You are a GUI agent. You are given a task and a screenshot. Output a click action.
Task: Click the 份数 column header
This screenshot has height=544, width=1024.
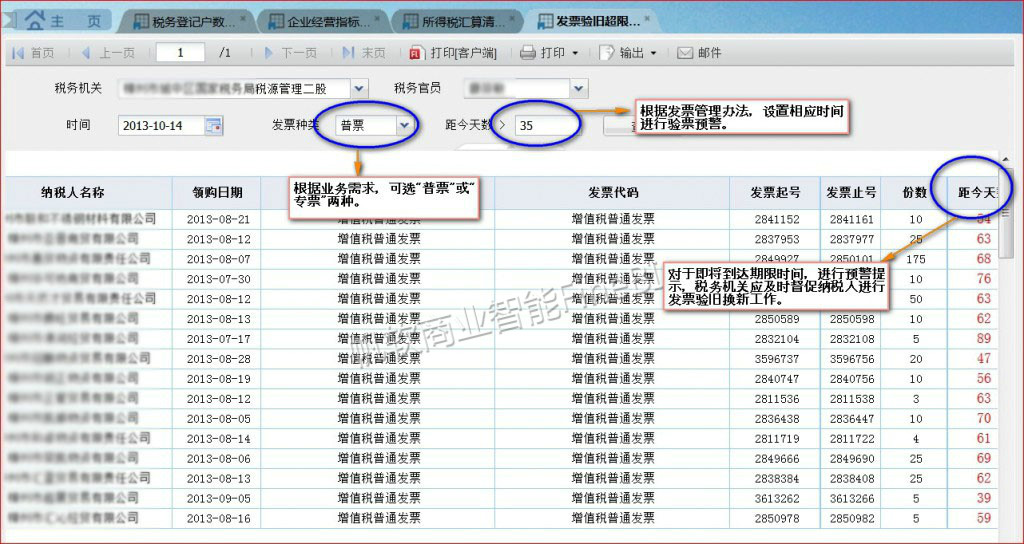(915, 193)
